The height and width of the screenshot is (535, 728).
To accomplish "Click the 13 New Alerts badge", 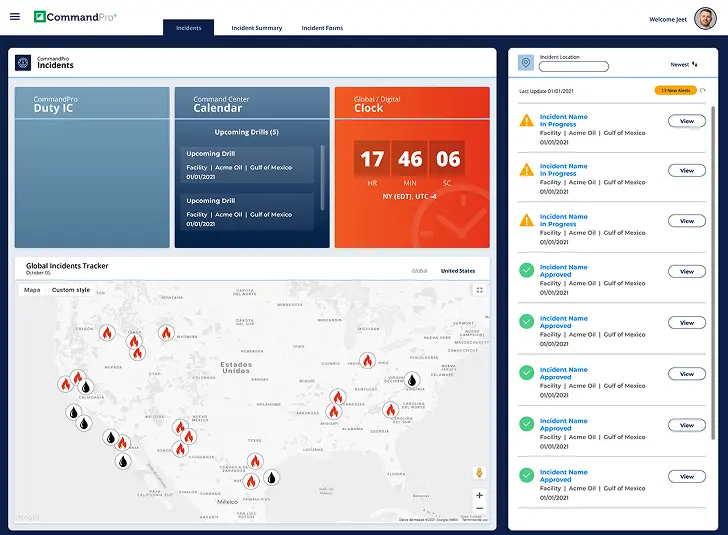I will pyautogui.click(x=675, y=90).
